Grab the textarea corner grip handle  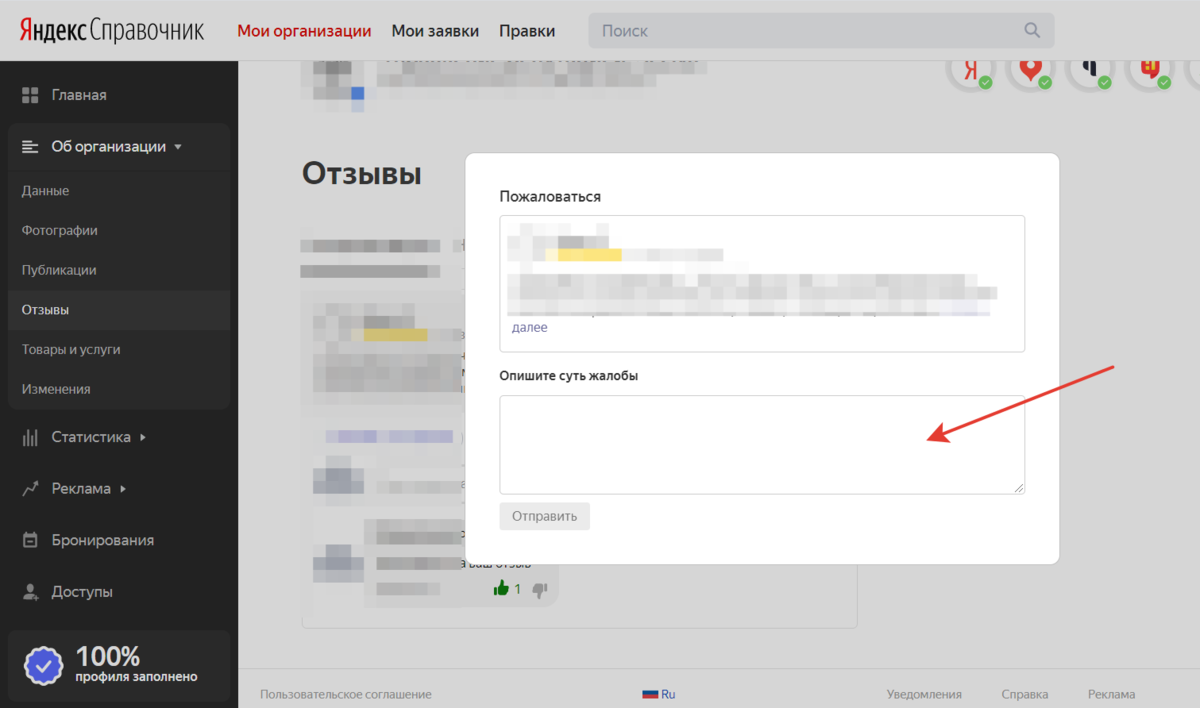tap(1019, 488)
